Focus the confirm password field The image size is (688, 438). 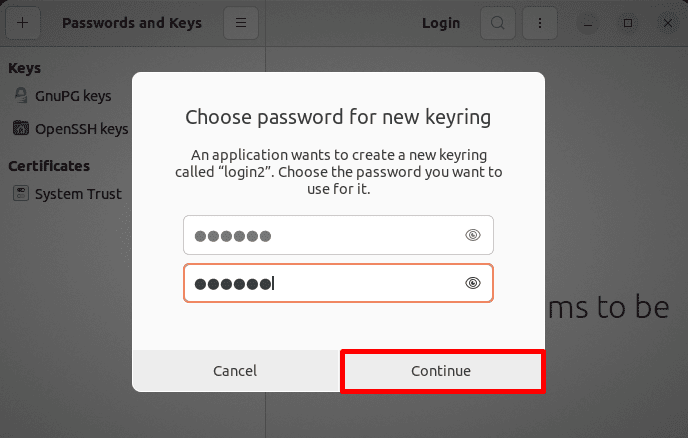tap(320, 283)
